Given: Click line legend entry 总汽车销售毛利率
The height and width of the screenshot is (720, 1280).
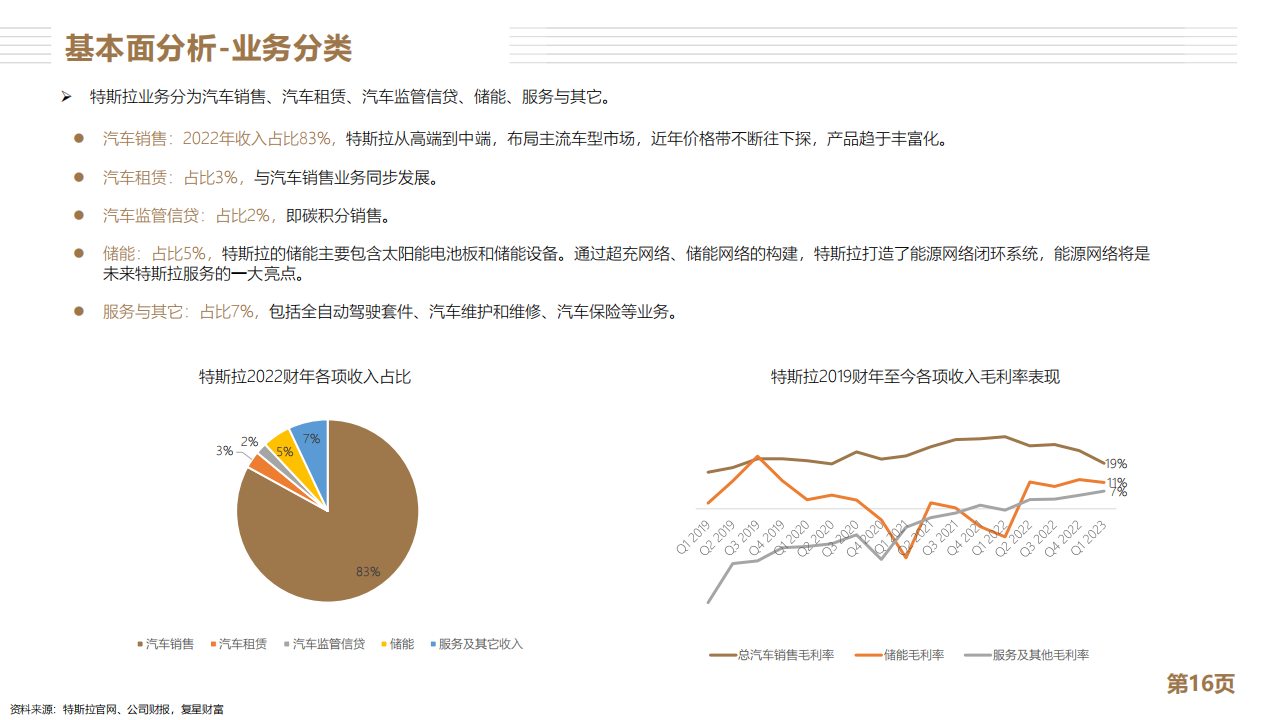Looking at the screenshot, I should click(x=771, y=655).
